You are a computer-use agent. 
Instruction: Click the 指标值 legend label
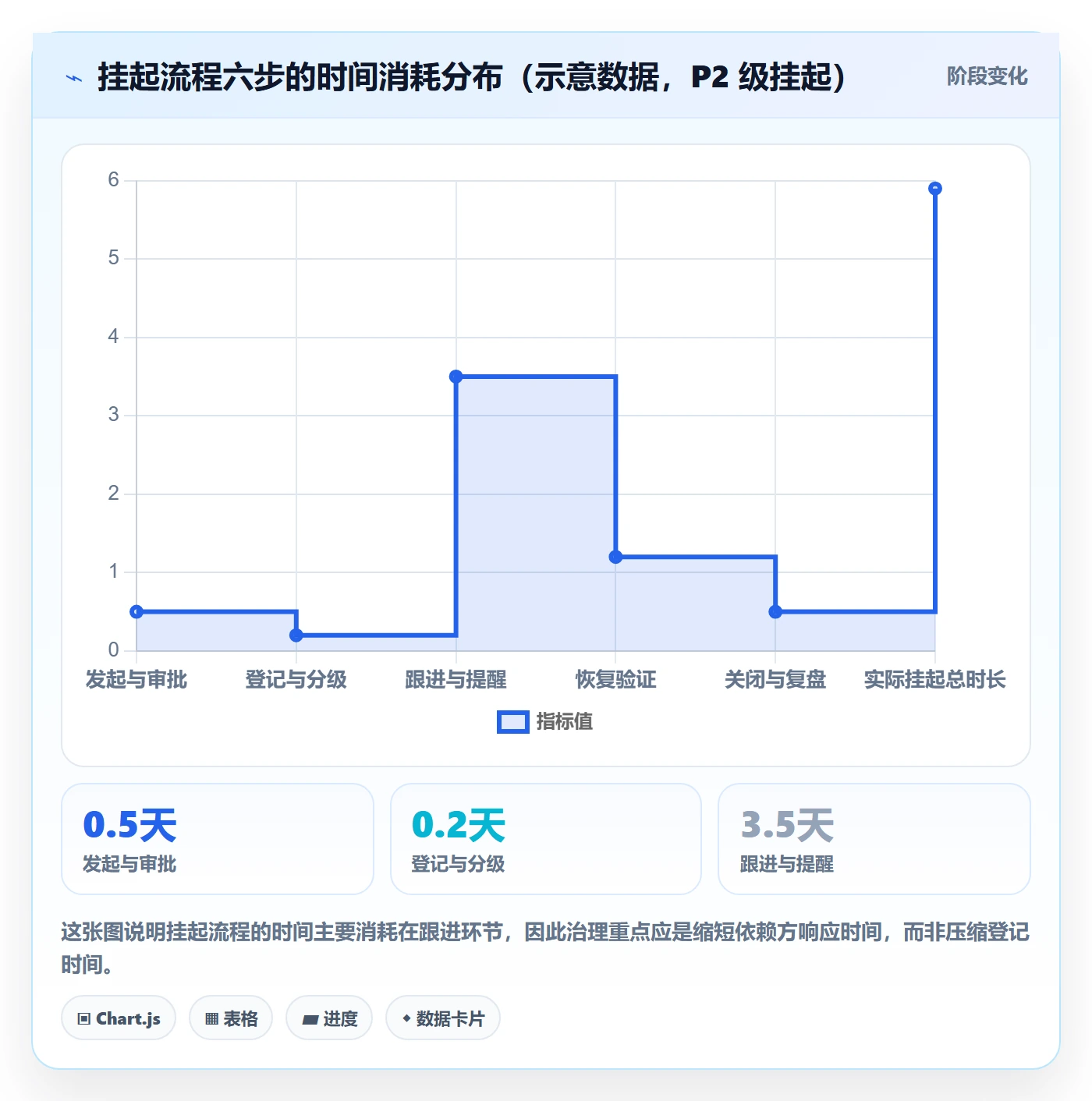(x=565, y=722)
